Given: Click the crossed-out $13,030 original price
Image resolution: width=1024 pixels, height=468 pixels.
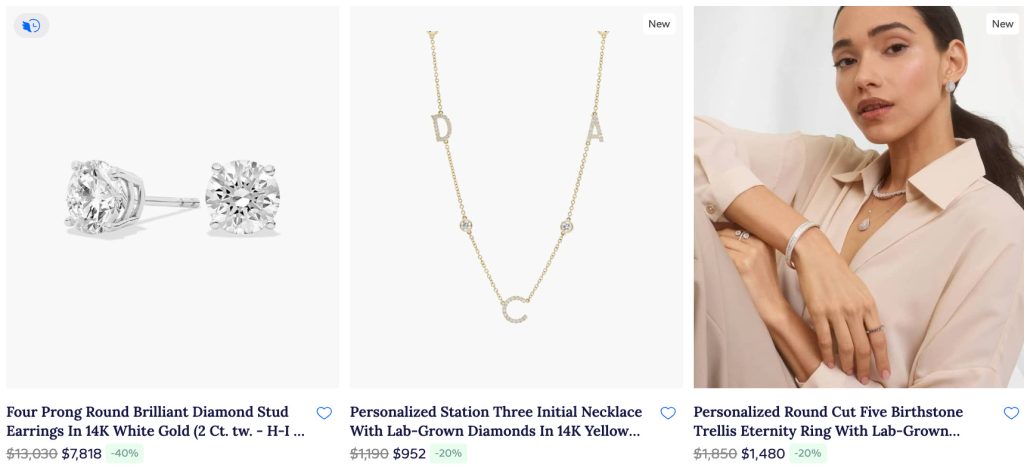Looking at the screenshot, I should [31, 453].
